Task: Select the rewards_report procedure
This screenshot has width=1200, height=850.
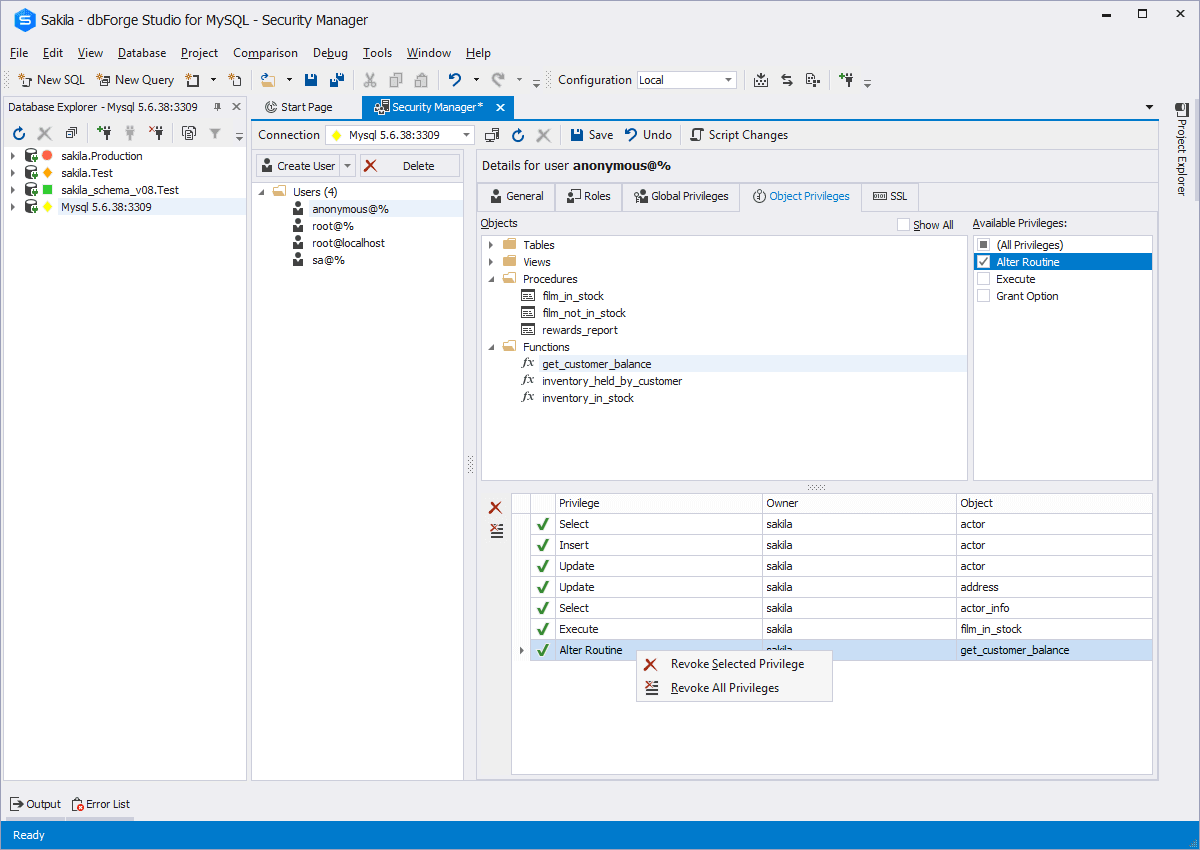Action: pos(580,330)
